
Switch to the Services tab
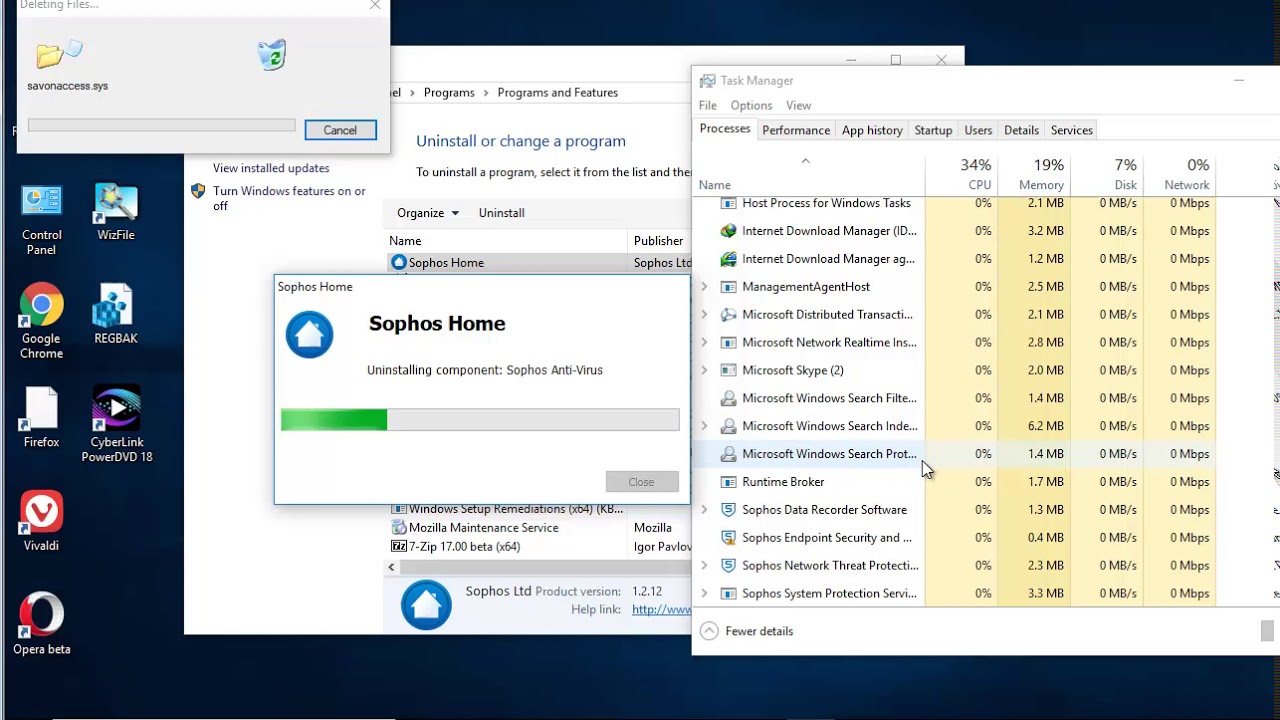(1071, 131)
